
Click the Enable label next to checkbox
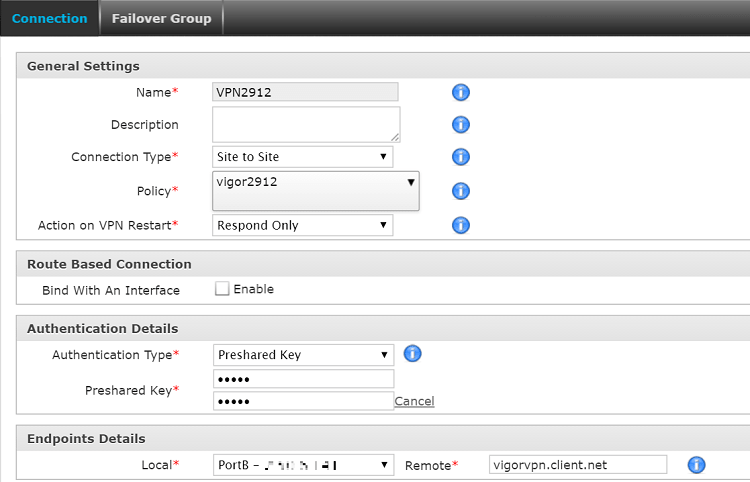[254, 289]
